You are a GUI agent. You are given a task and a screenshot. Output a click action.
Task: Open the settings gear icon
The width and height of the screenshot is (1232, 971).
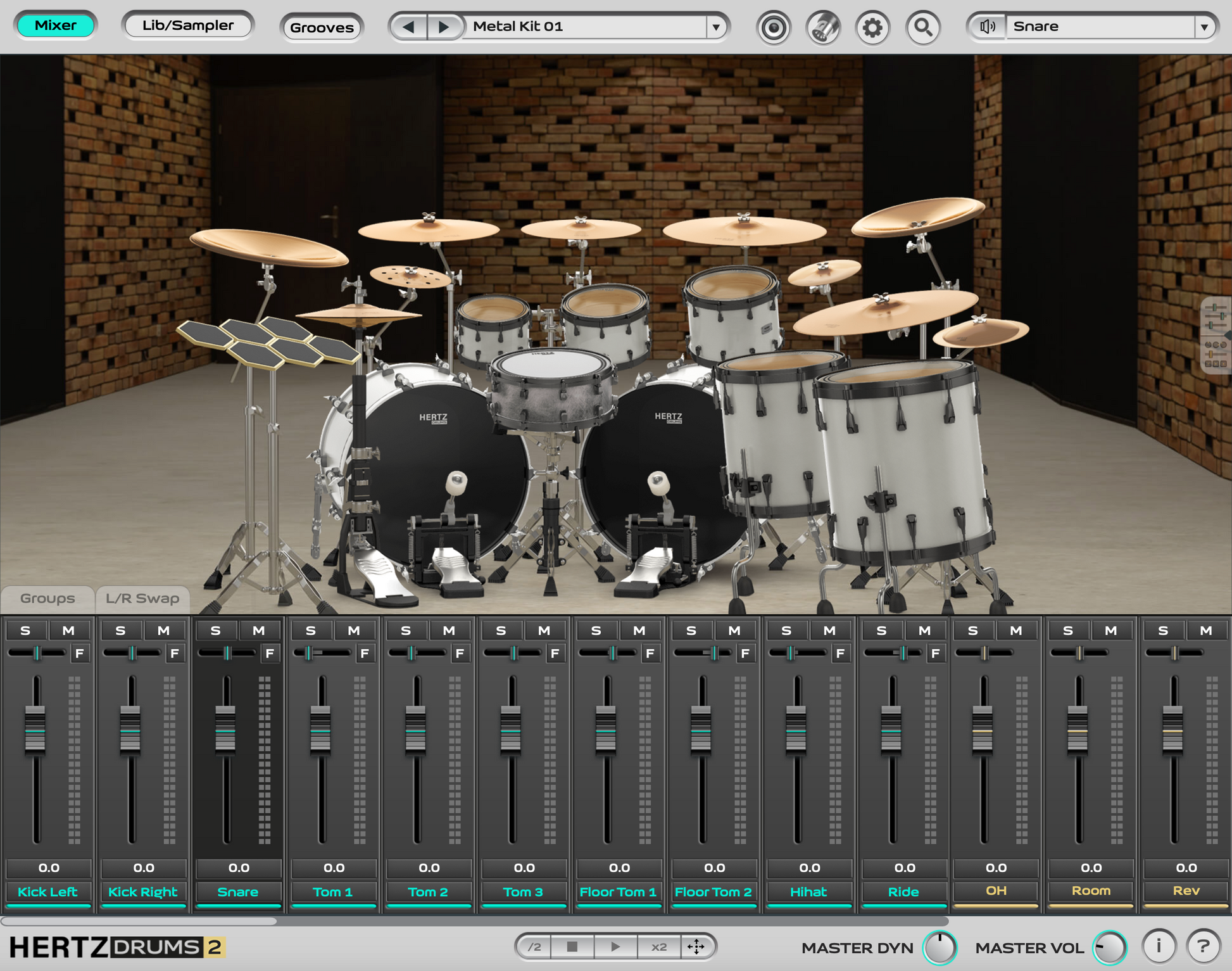(x=872, y=27)
